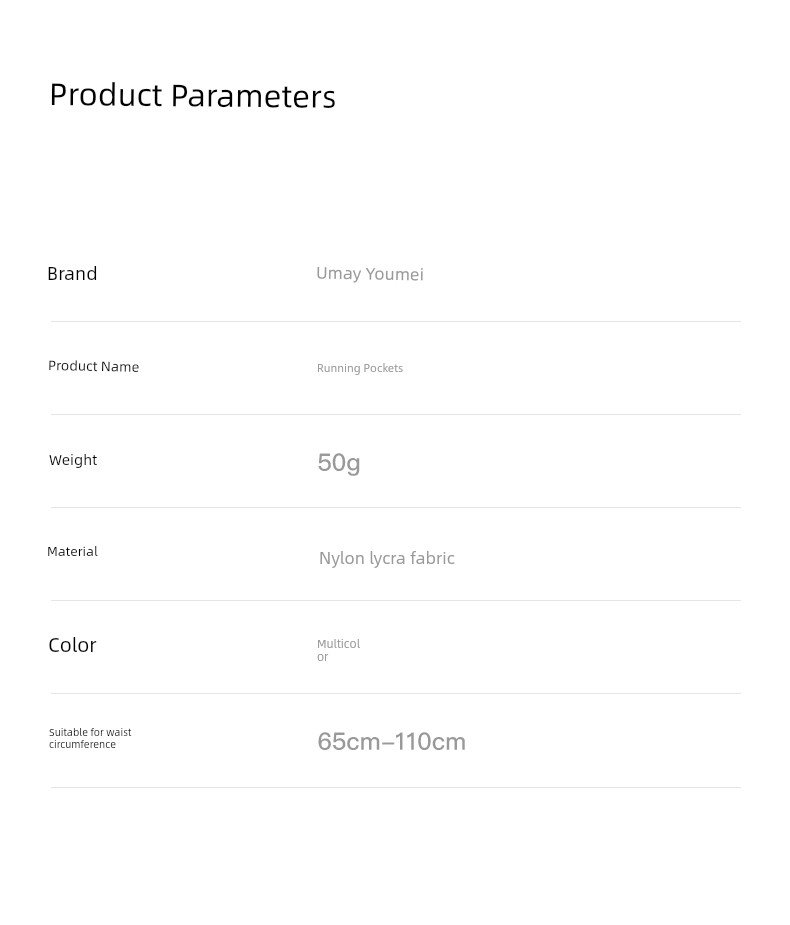Click the divider line below Weight row

point(395,507)
